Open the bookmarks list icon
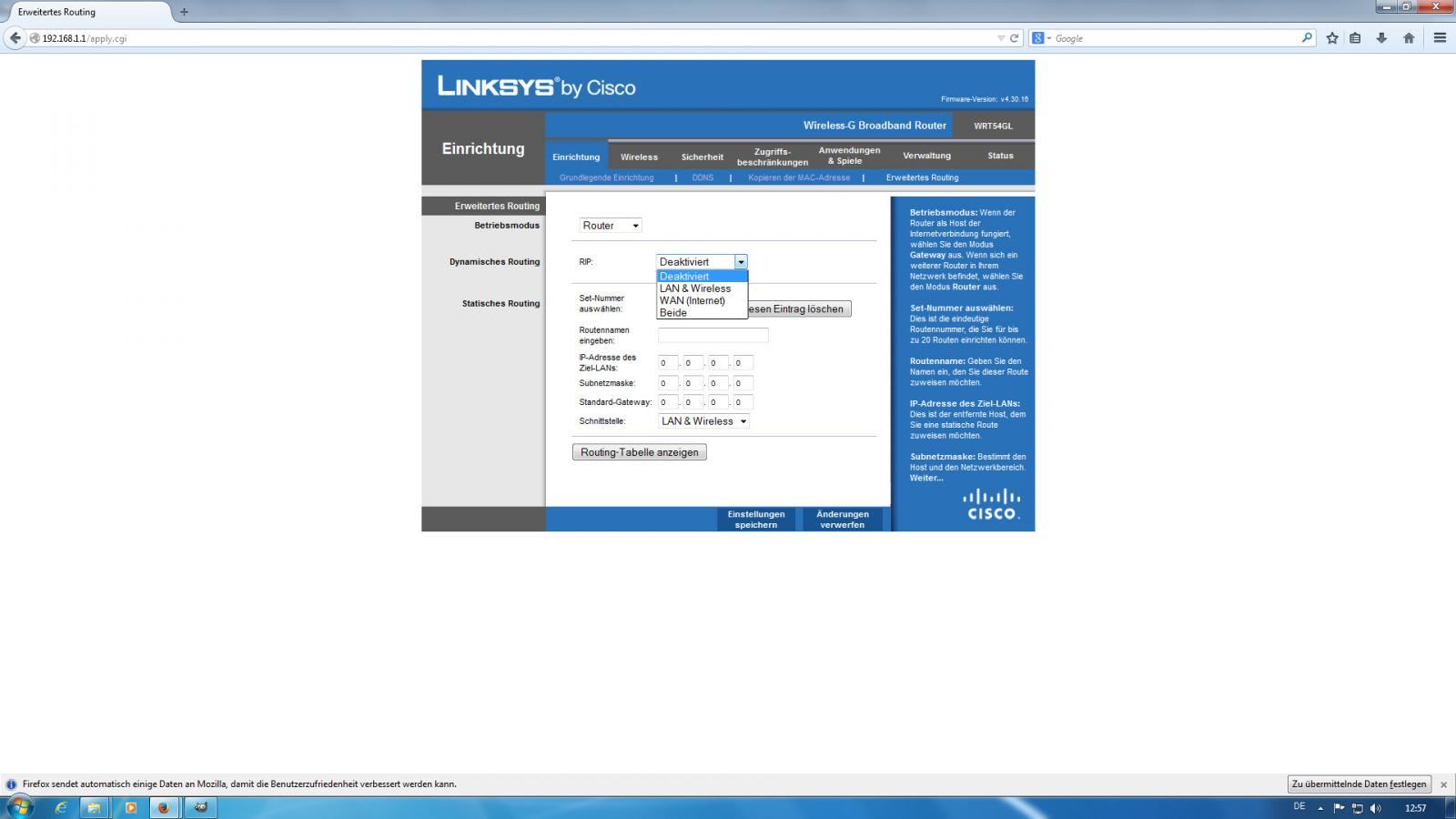 pos(1356,38)
